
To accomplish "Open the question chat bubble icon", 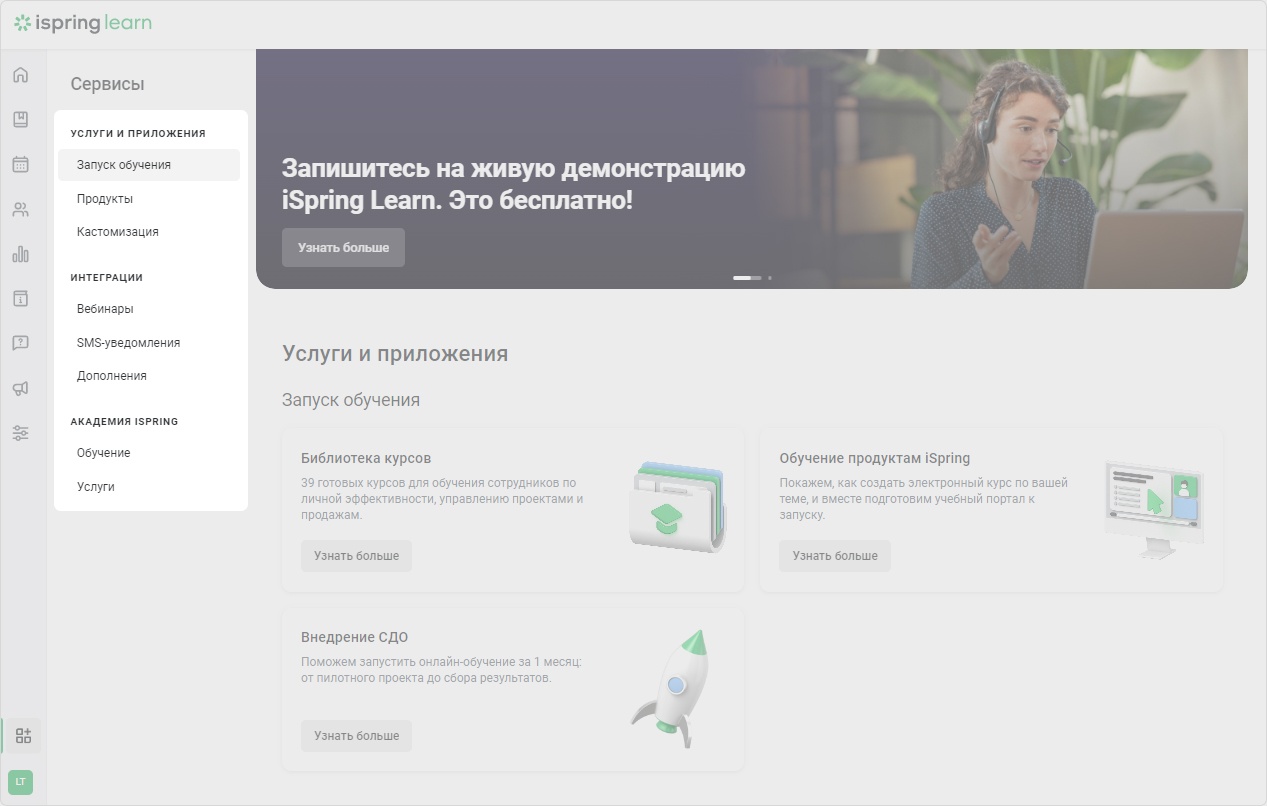I will (x=20, y=343).
